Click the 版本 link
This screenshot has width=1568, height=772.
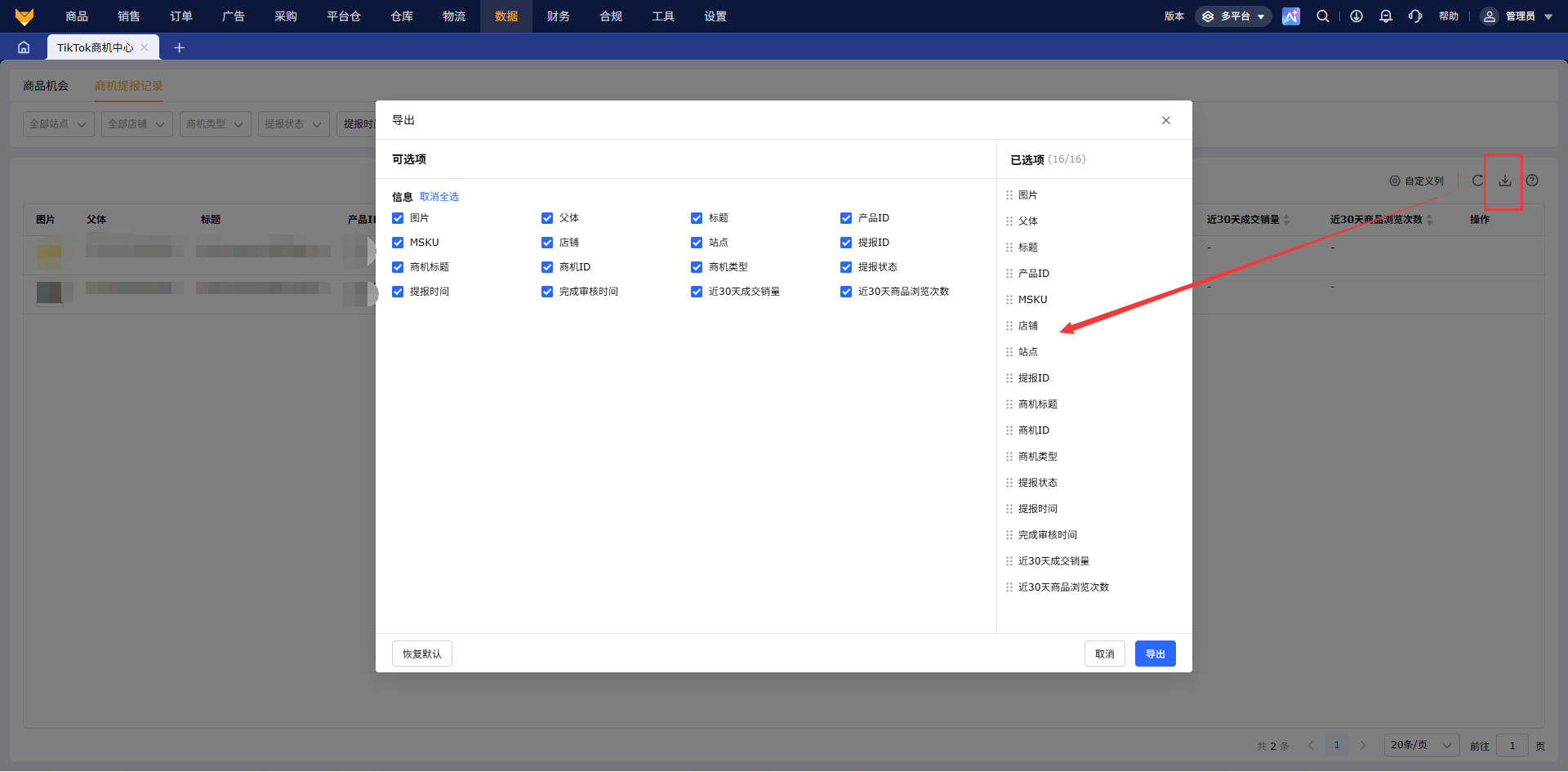pyautogui.click(x=1174, y=16)
